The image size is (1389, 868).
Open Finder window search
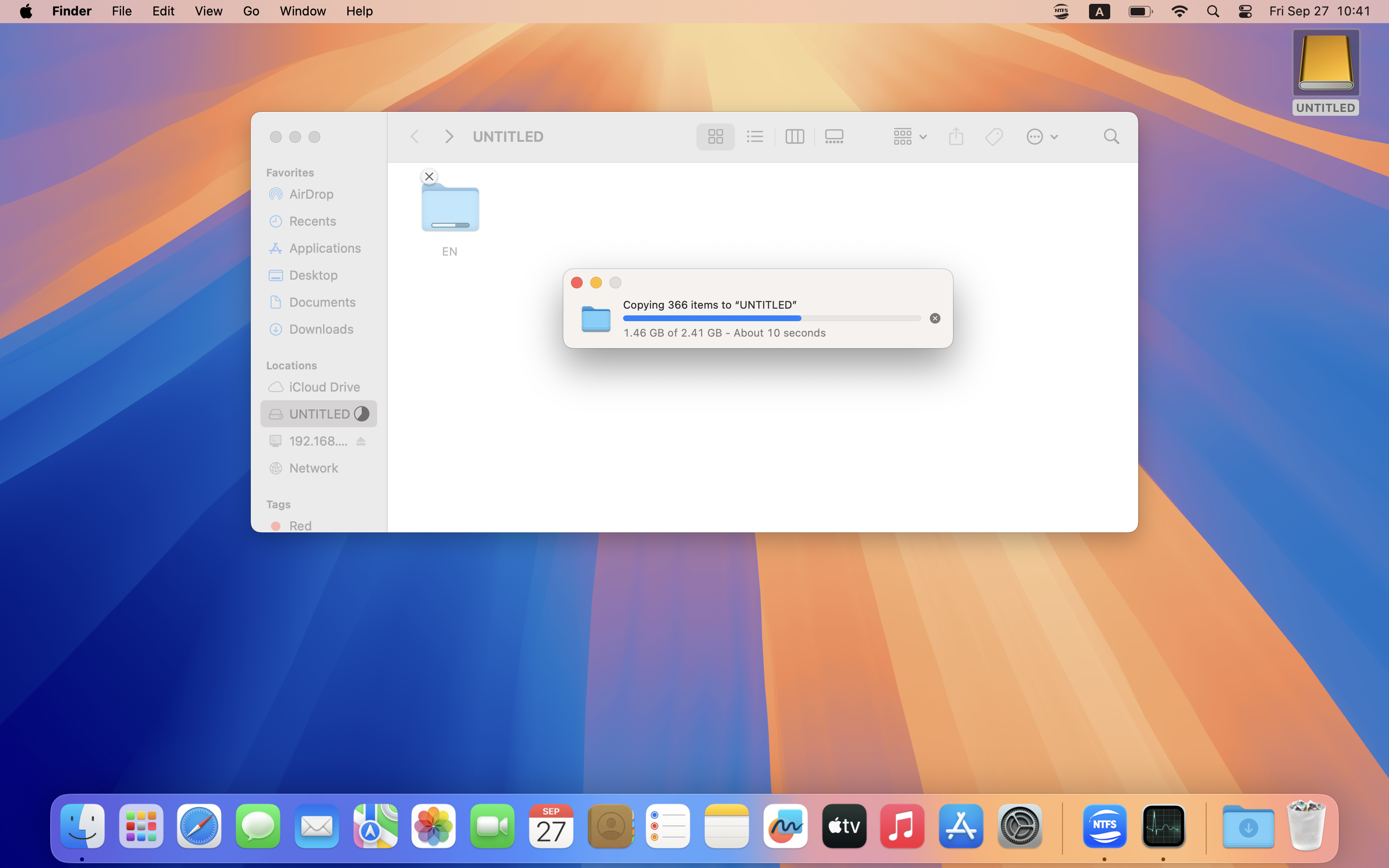coord(1111,136)
